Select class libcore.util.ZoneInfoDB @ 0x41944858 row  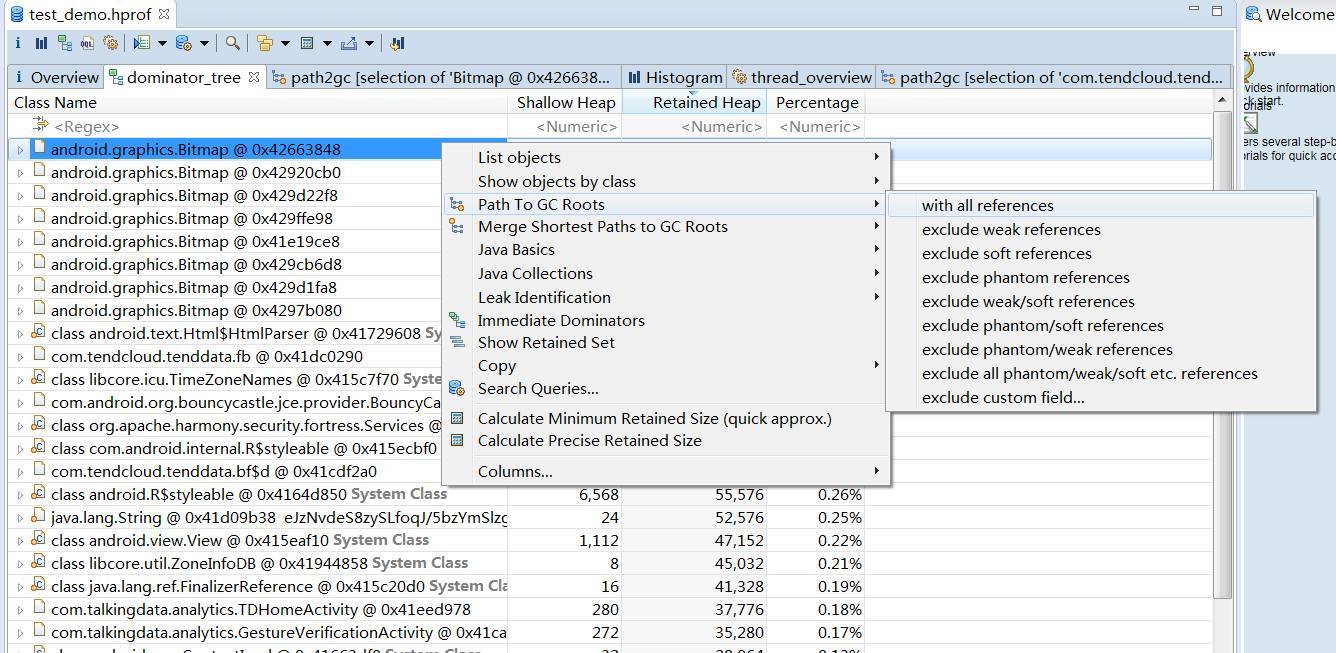(x=259, y=563)
